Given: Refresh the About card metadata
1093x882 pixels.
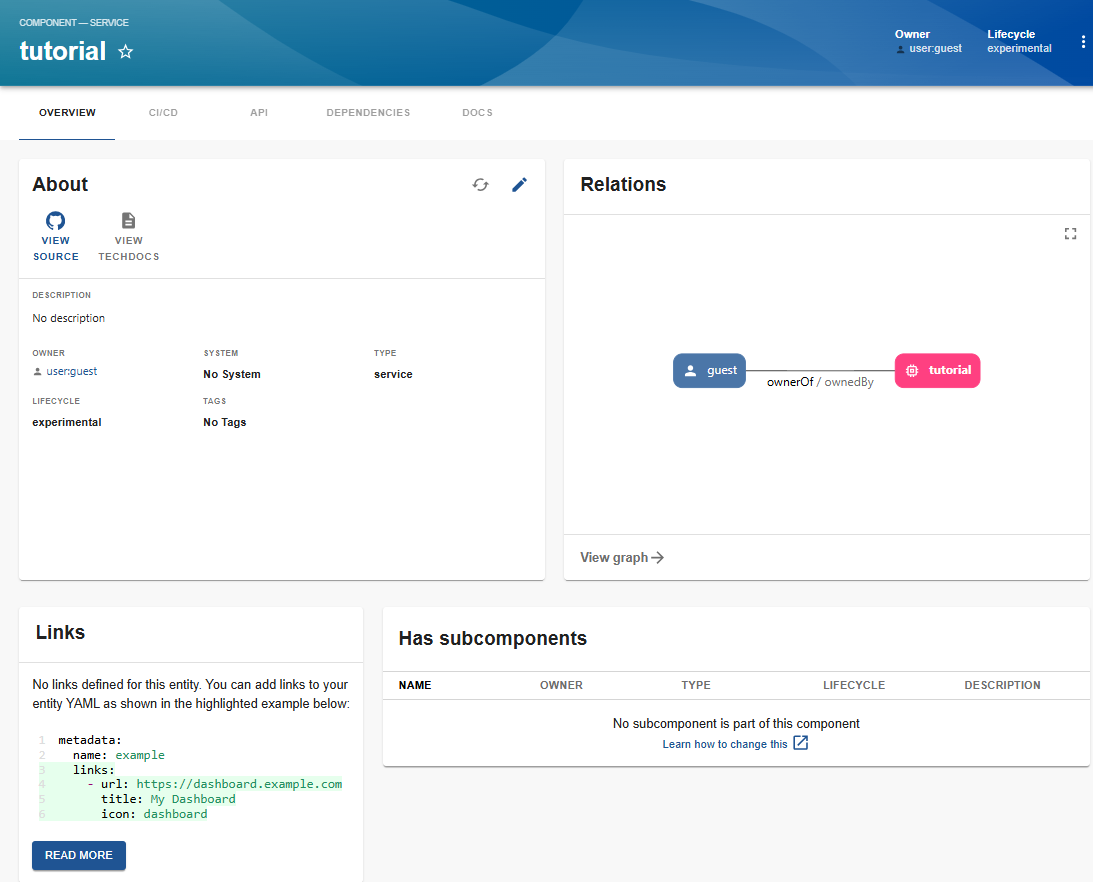Looking at the screenshot, I should [481, 185].
